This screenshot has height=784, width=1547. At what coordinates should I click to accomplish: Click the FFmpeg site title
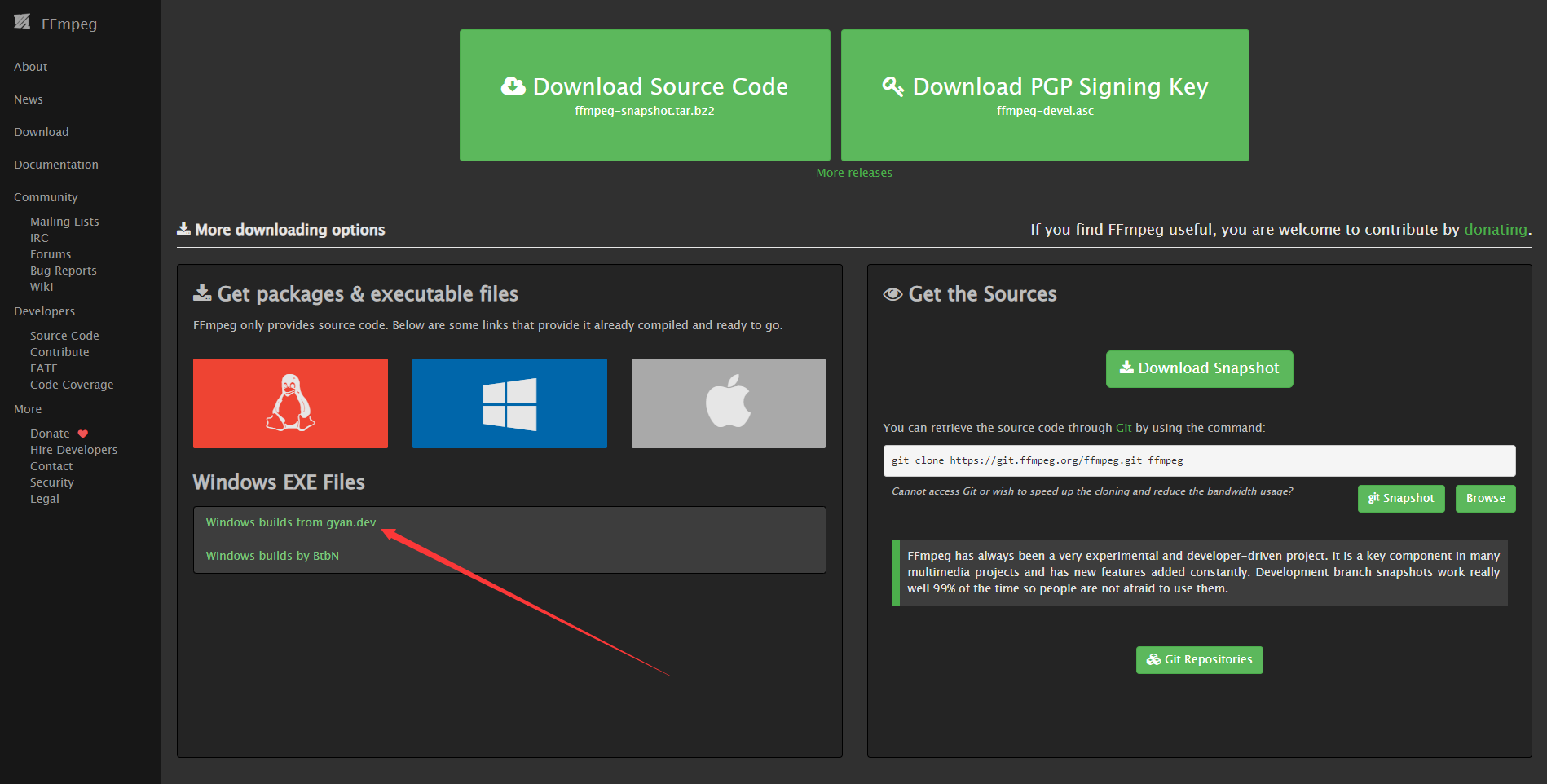click(69, 24)
